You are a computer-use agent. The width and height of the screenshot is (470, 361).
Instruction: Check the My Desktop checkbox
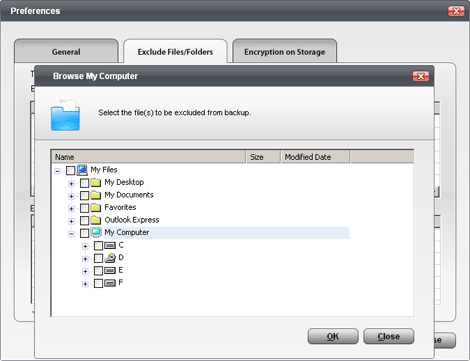pyautogui.click(x=84, y=183)
